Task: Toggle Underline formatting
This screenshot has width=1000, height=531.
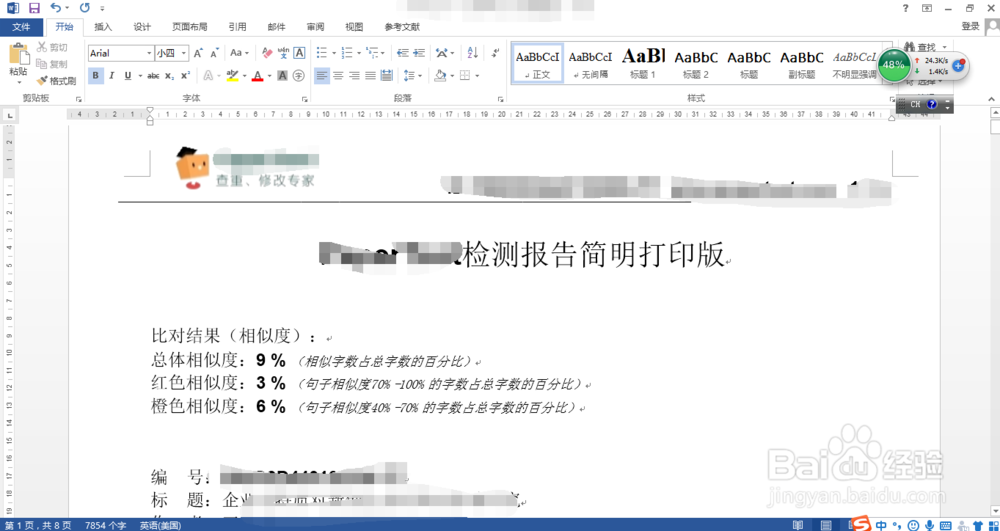Action: pos(128,76)
